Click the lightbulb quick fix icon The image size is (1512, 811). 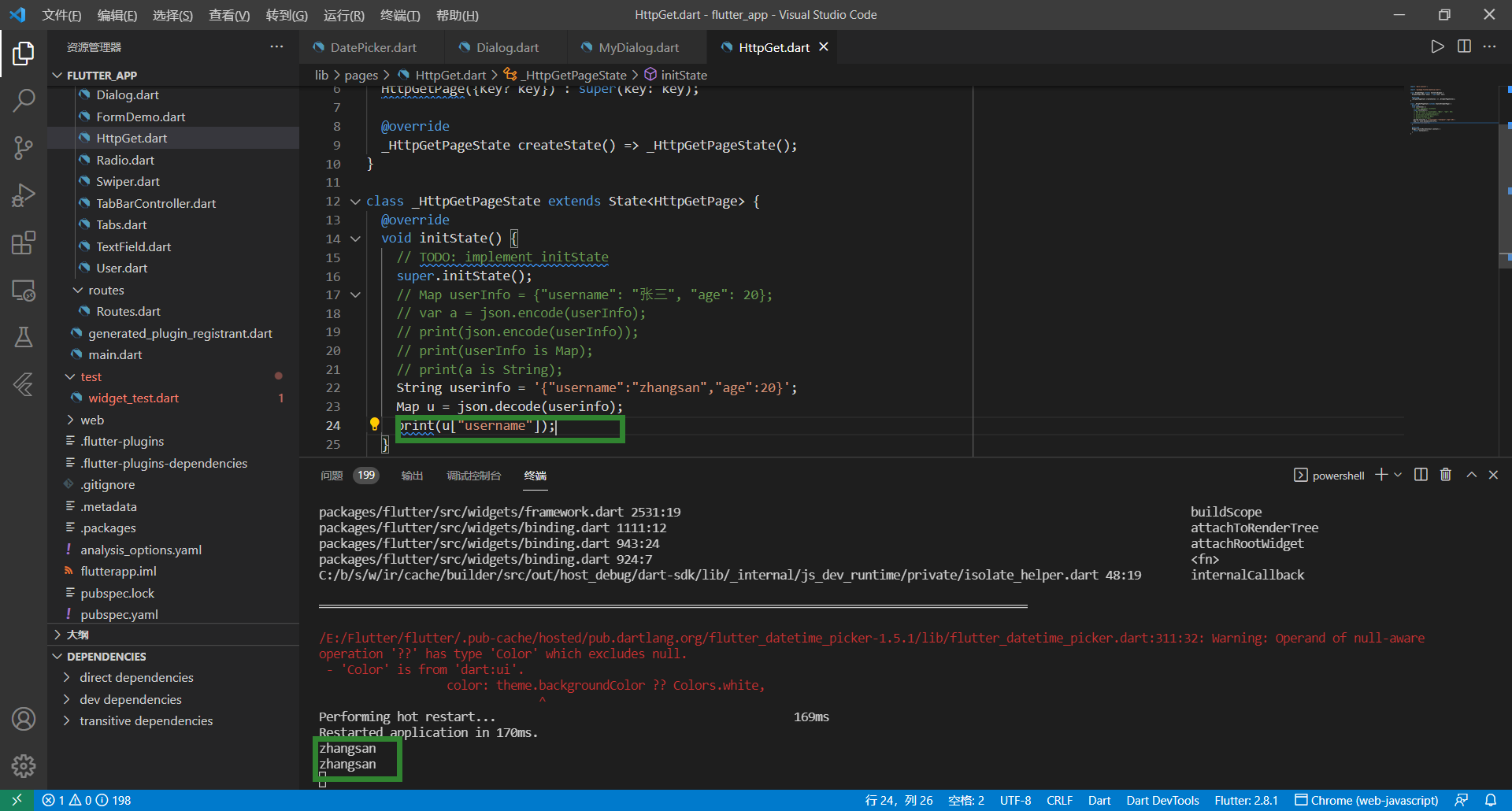click(x=375, y=424)
